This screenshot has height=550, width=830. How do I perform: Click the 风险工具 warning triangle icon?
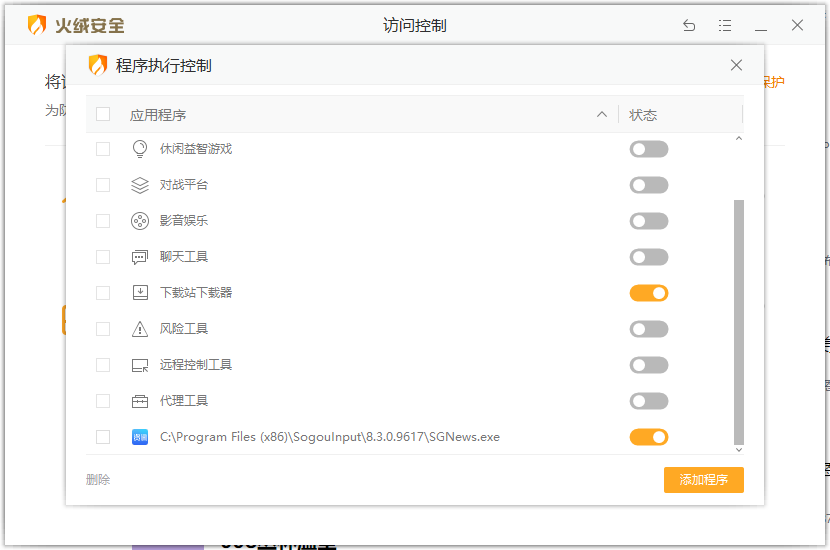[x=140, y=329]
